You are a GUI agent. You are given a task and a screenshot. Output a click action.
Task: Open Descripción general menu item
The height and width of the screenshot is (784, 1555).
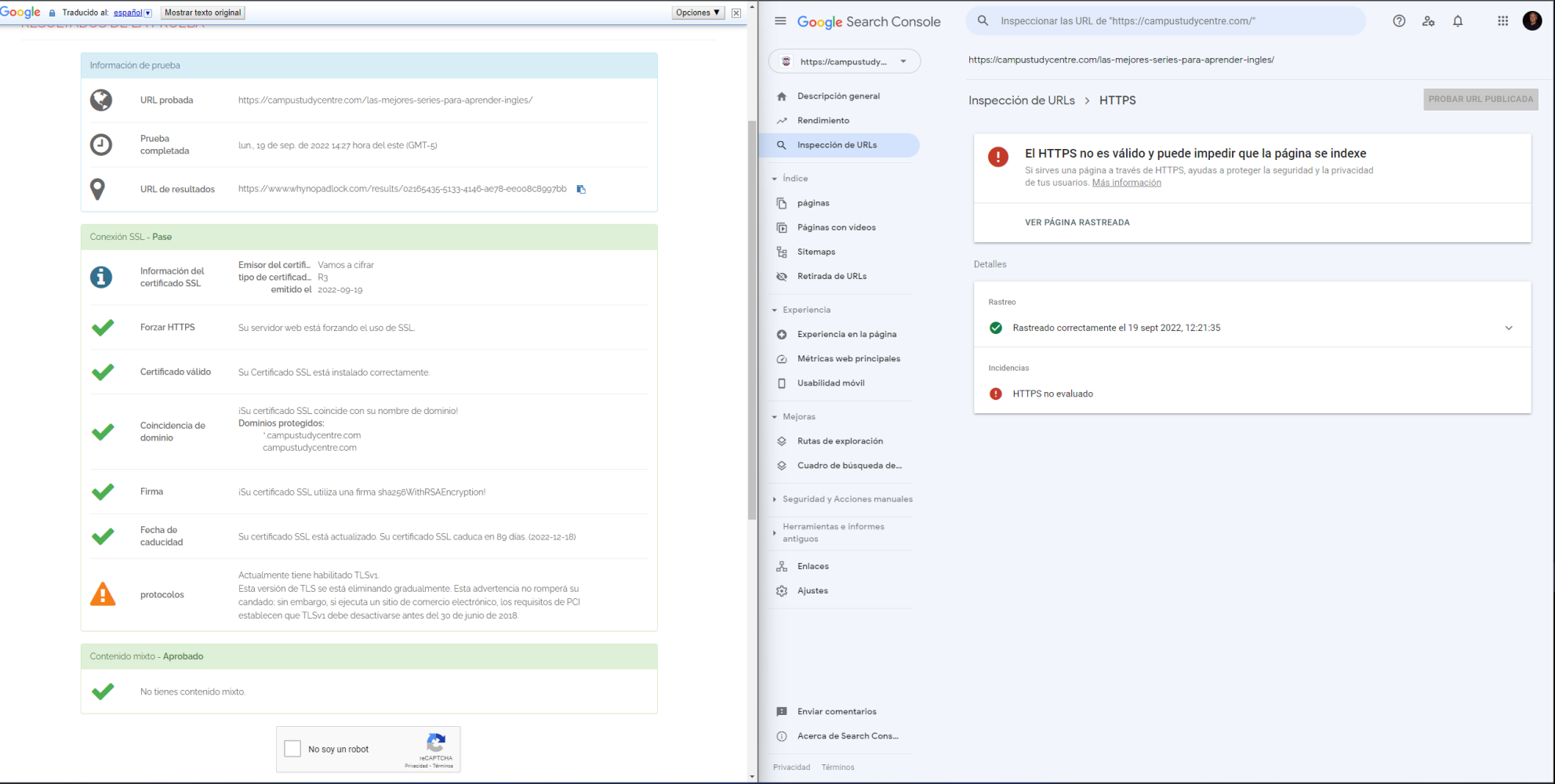click(838, 96)
